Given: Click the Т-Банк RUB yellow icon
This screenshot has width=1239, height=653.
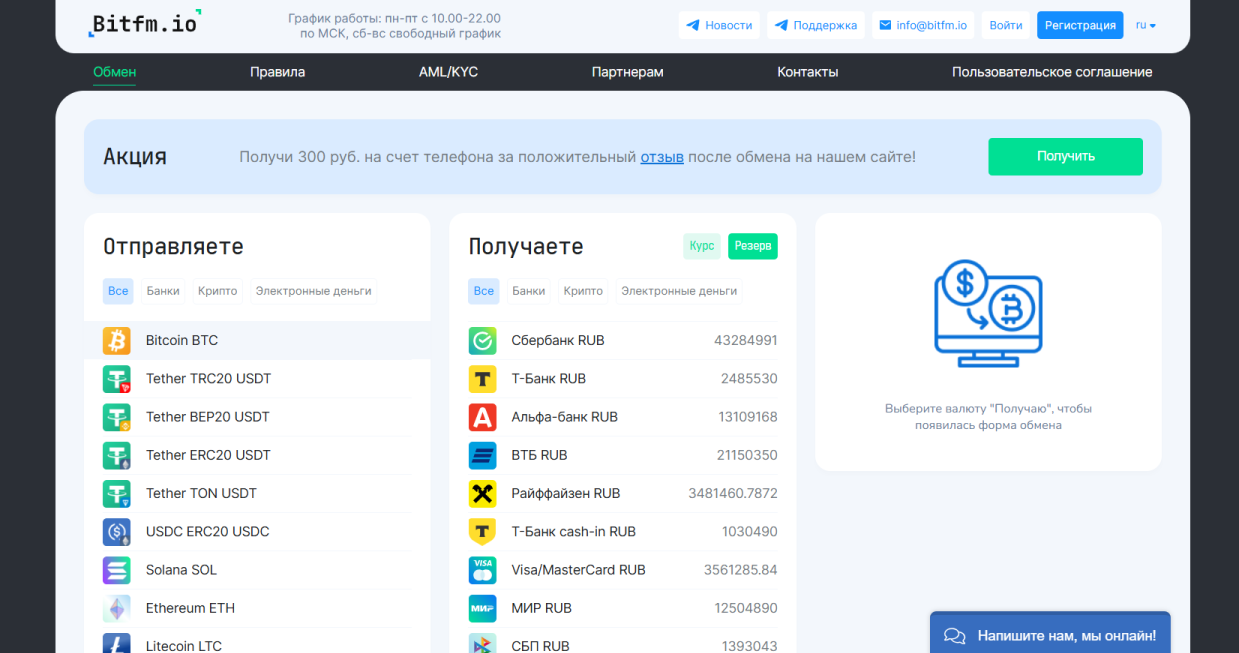Looking at the screenshot, I should click(483, 379).
